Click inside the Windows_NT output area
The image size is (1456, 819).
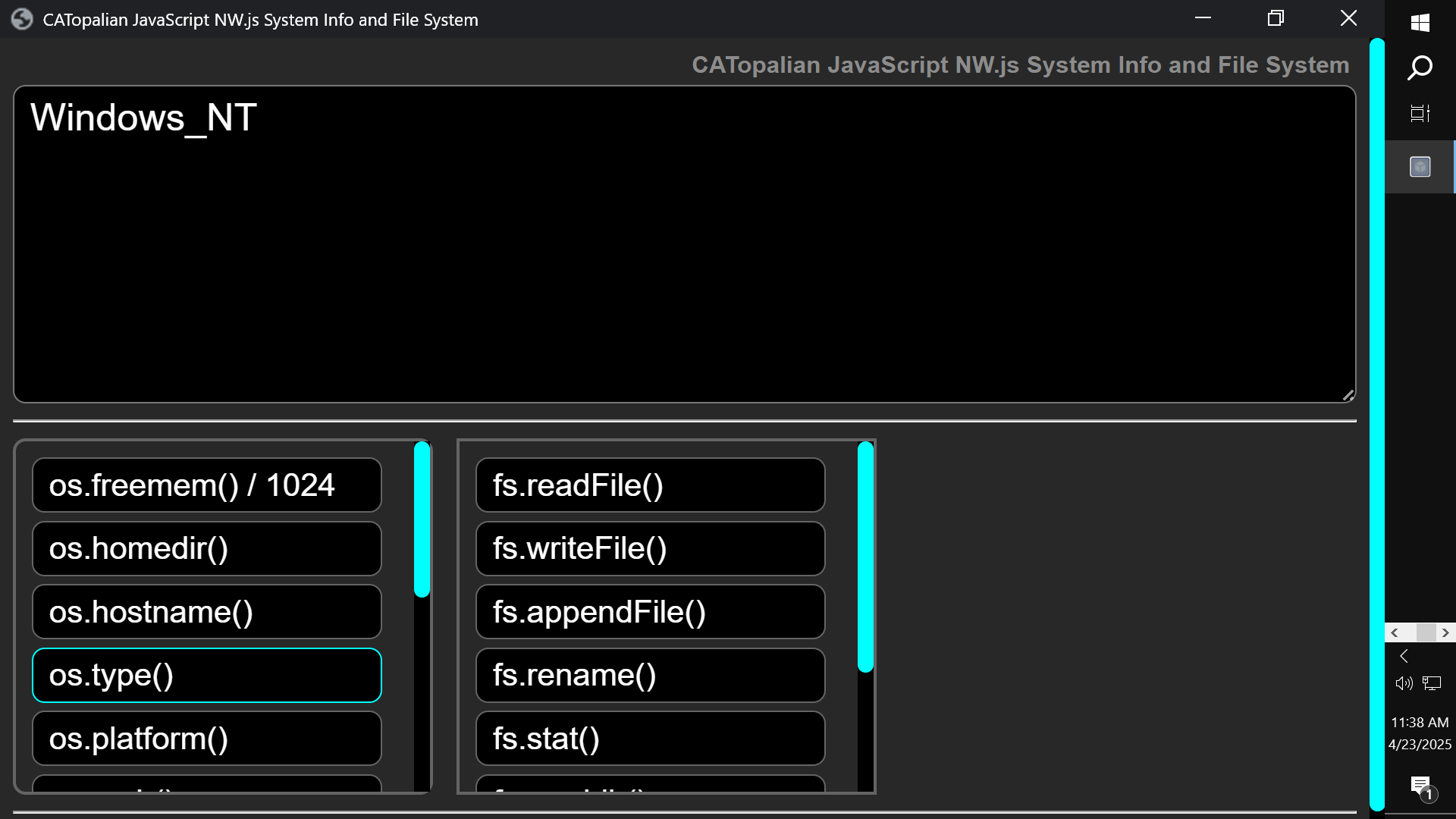[682, 243]
